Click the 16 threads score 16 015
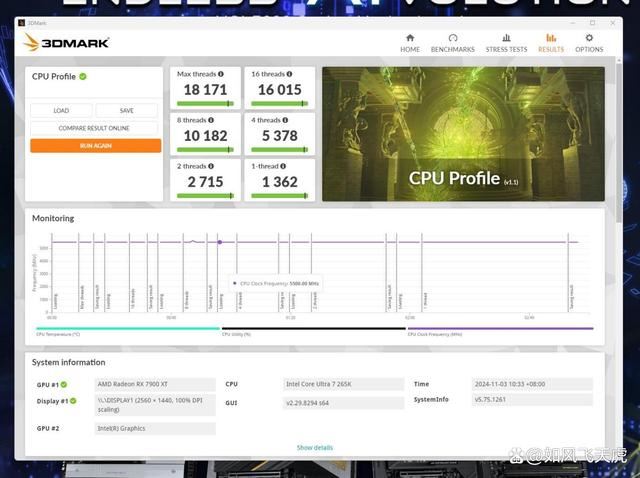This screenshot has height=478, width=640. 280,89
